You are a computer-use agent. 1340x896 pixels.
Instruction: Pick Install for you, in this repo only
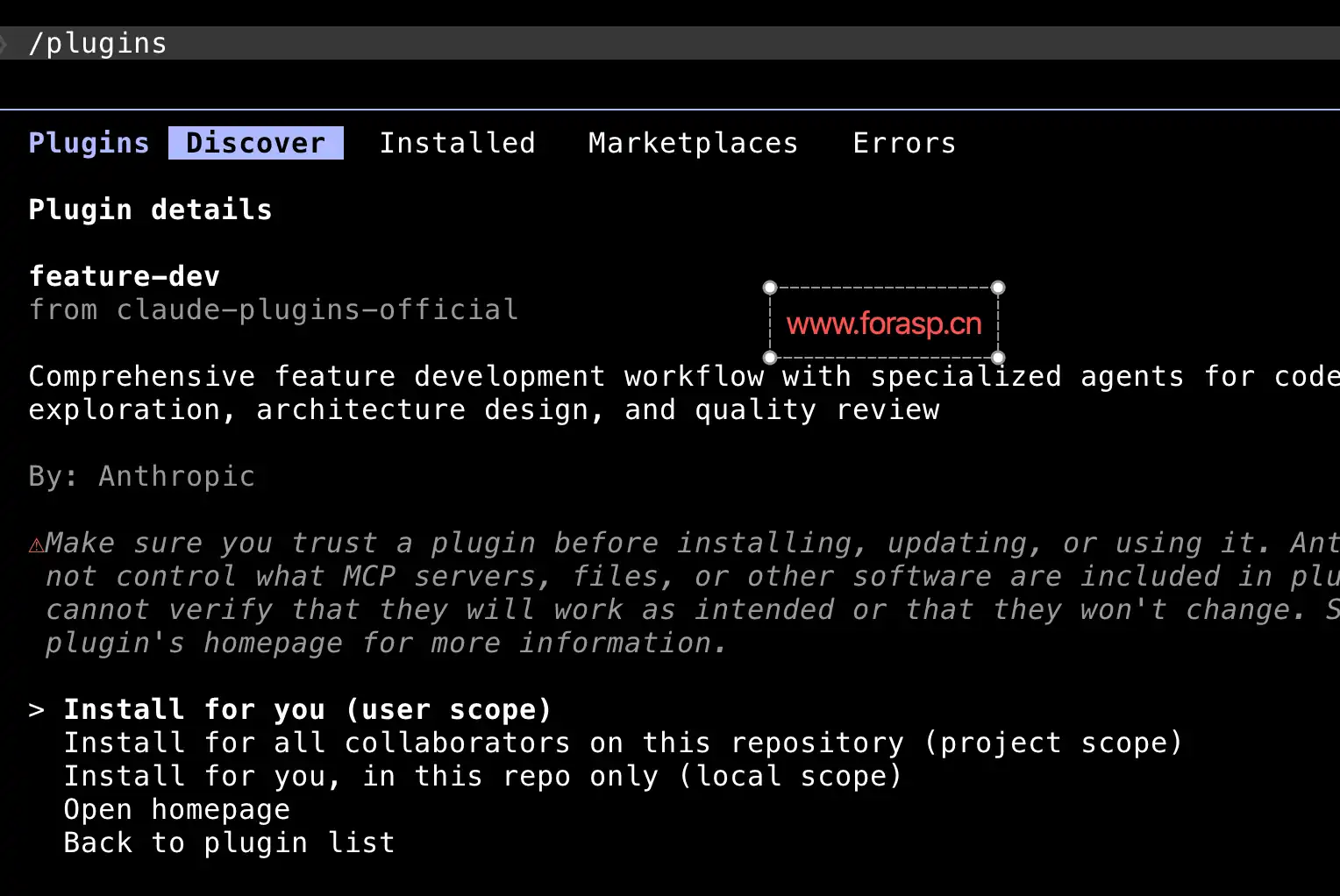[x=482, y=776]
